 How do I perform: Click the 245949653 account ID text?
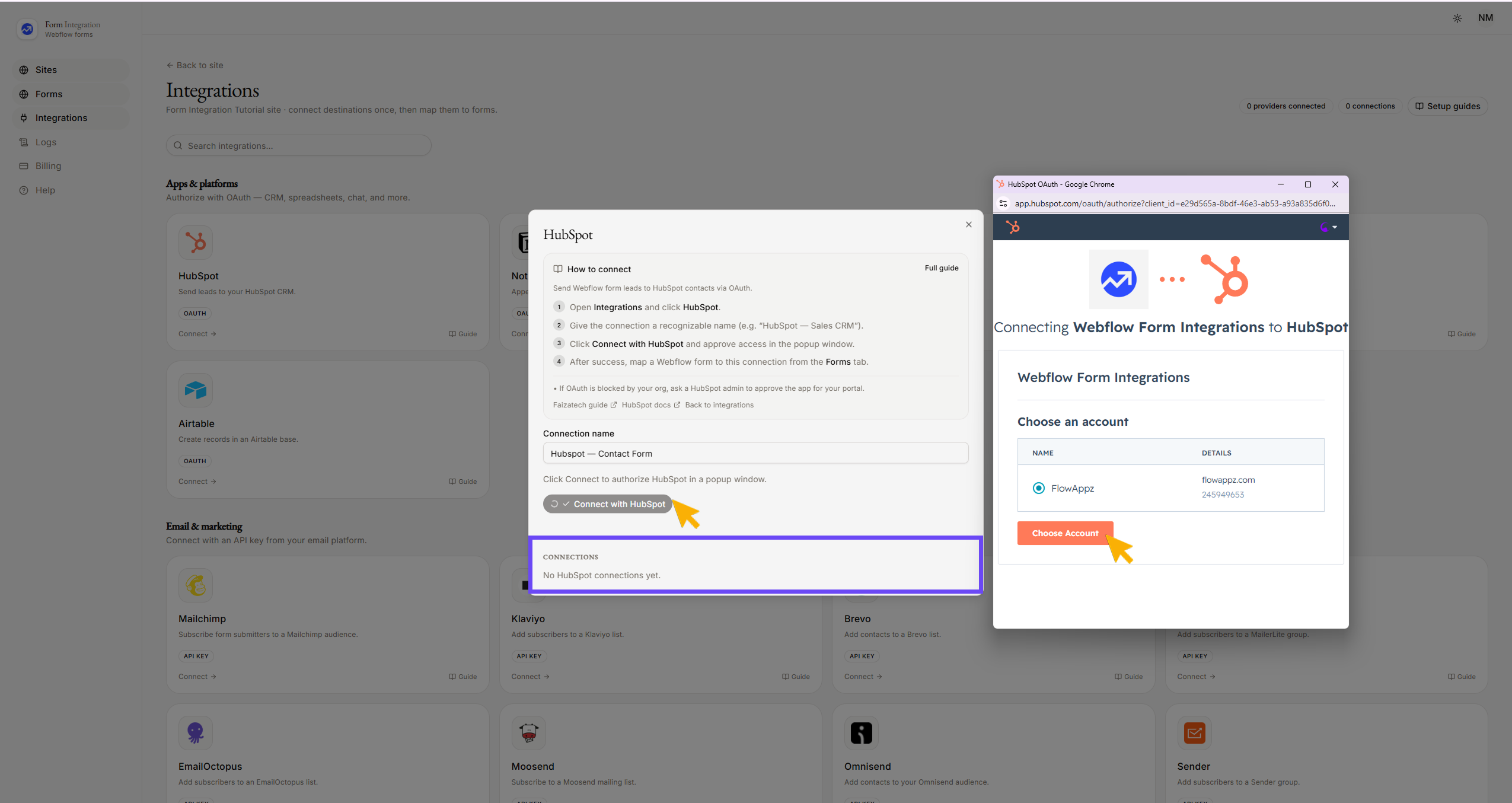pyautogui.click(x=1223, y=495)
